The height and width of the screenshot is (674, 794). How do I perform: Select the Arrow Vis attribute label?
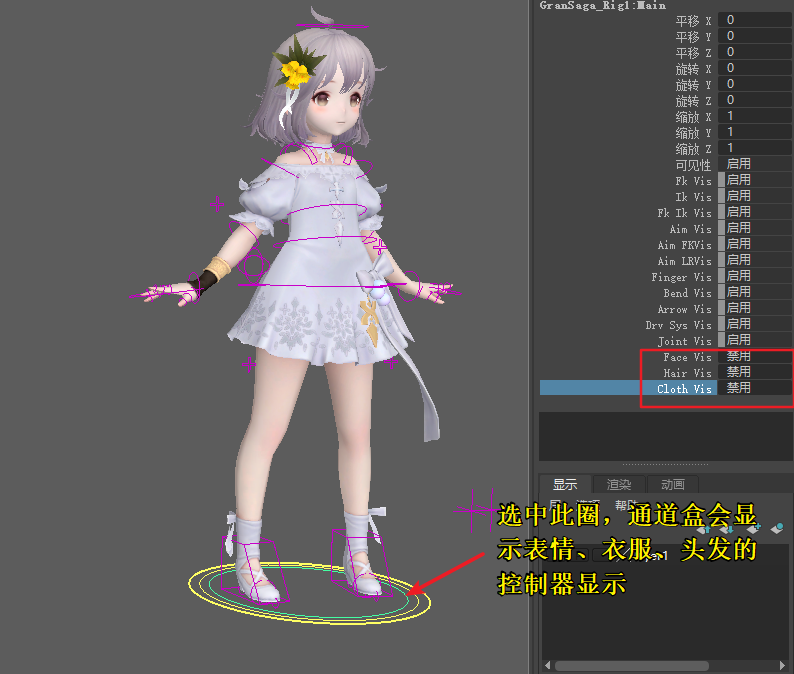click(685, 309)
